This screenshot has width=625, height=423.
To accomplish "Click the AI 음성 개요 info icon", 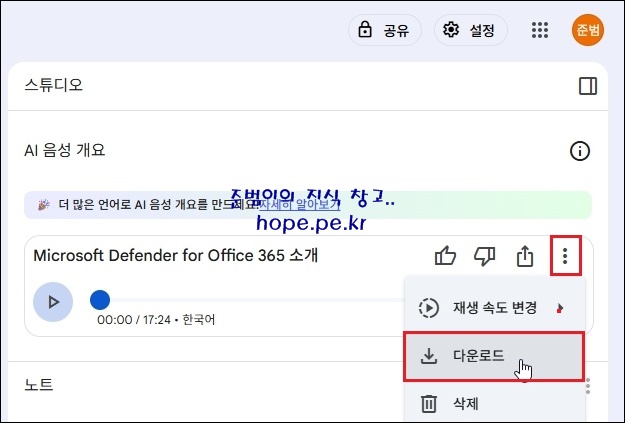I will coord(580,151).
